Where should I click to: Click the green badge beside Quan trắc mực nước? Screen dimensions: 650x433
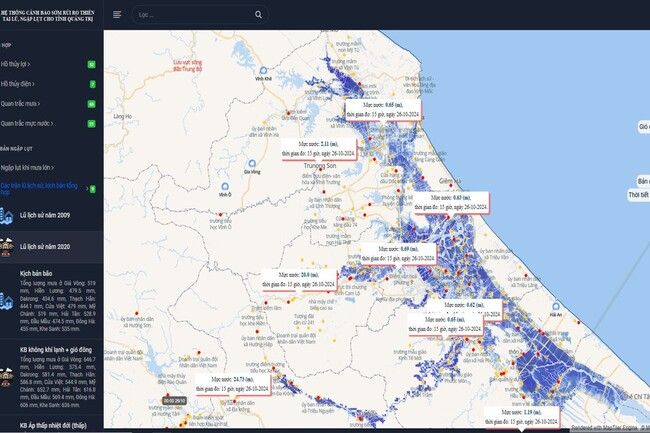tap(92, 124)
